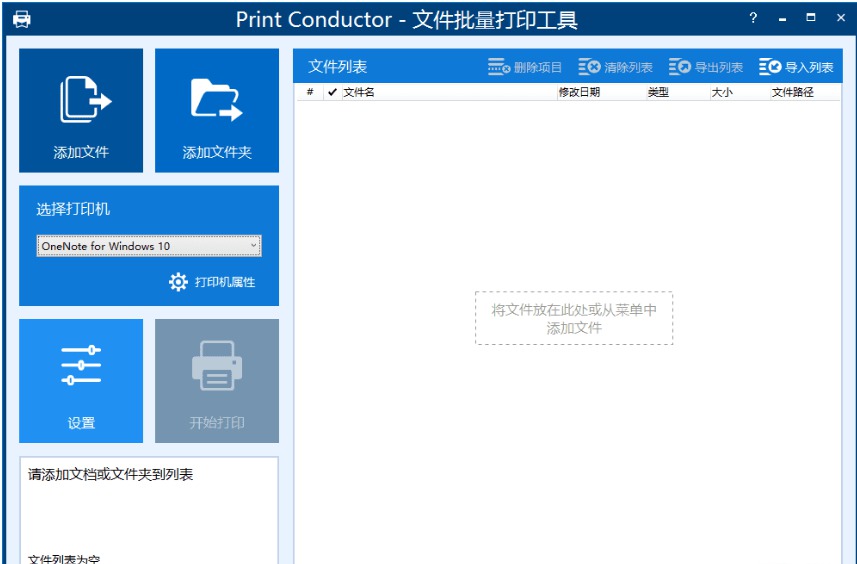
Task: Click the 删除项目 (Delete Item) toolbar icon
Action: (x=499, y=67)
